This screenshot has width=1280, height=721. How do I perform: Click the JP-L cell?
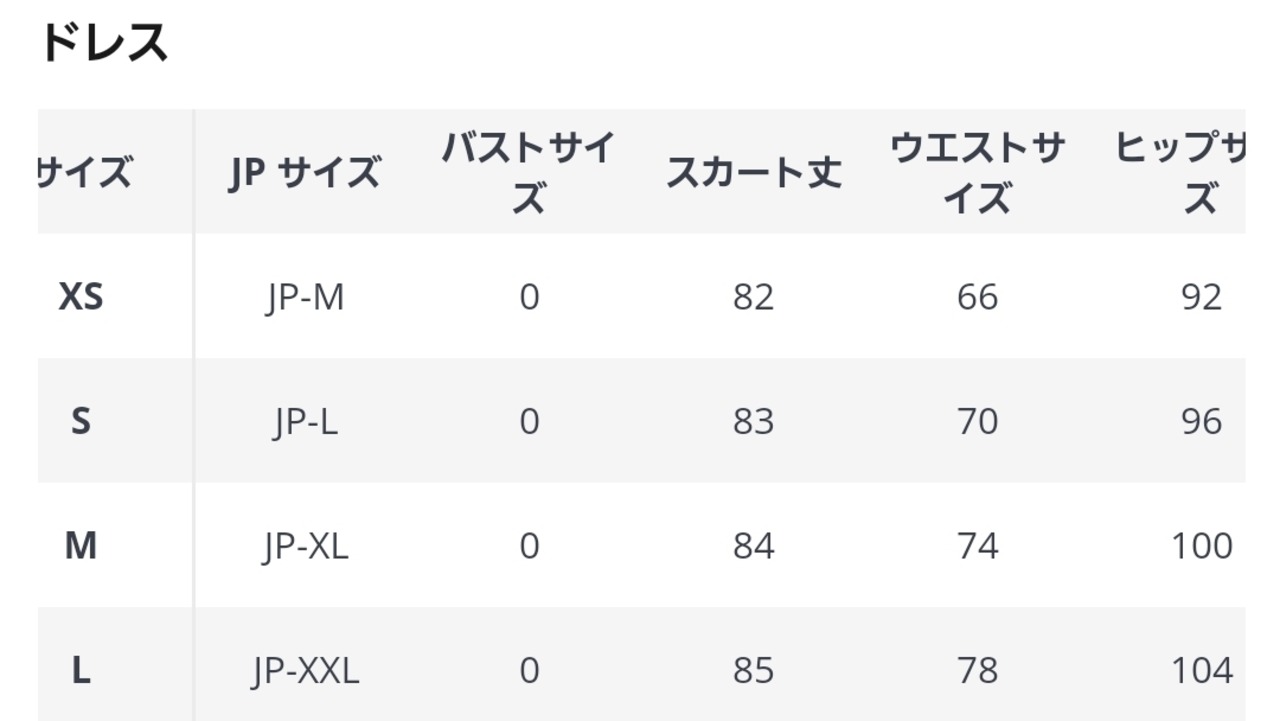[x=305, y=421]
